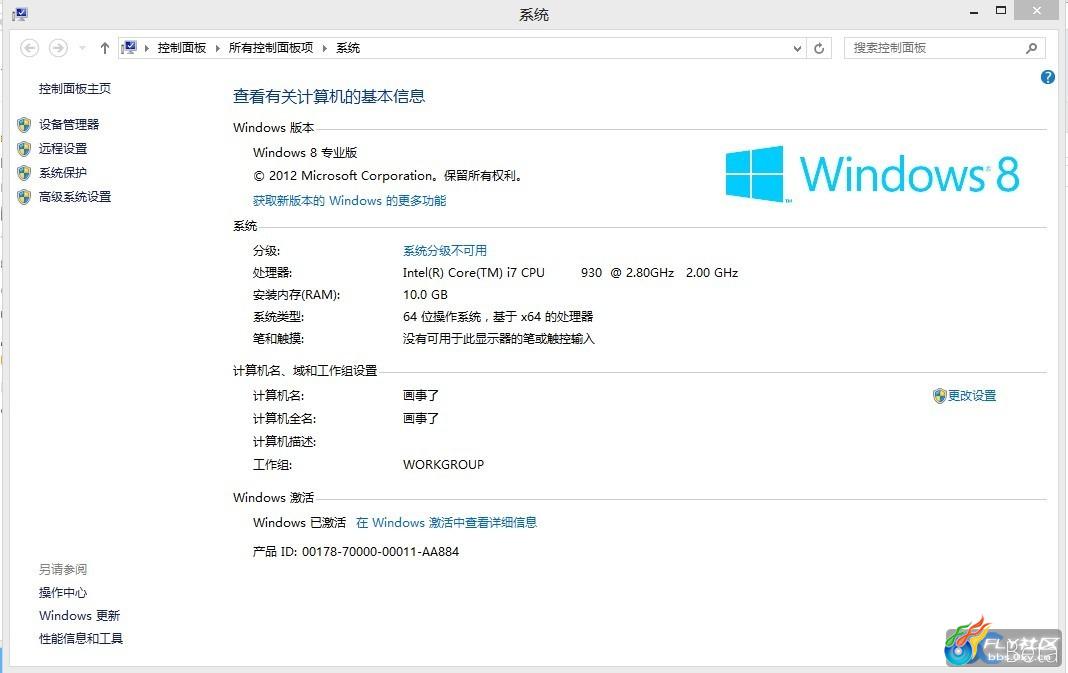Open Windows 更新 link
This screenshot has width=1068, height=673.
(x=80, y=616)
